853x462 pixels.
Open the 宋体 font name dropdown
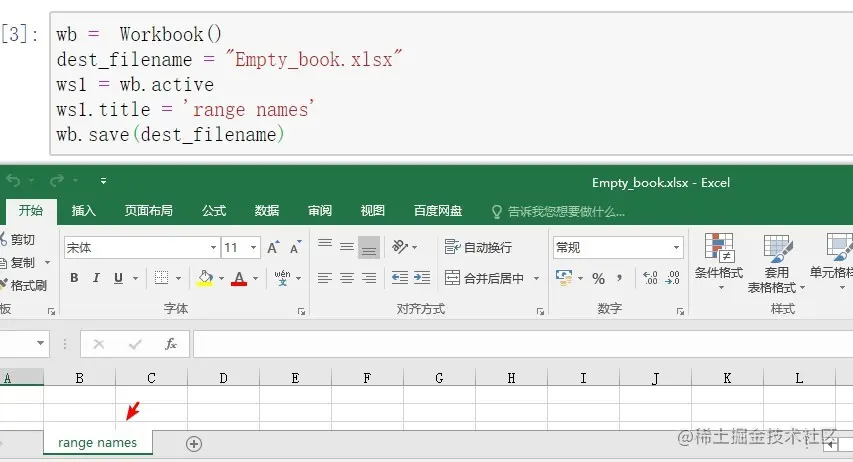click(x=213, y=248)
